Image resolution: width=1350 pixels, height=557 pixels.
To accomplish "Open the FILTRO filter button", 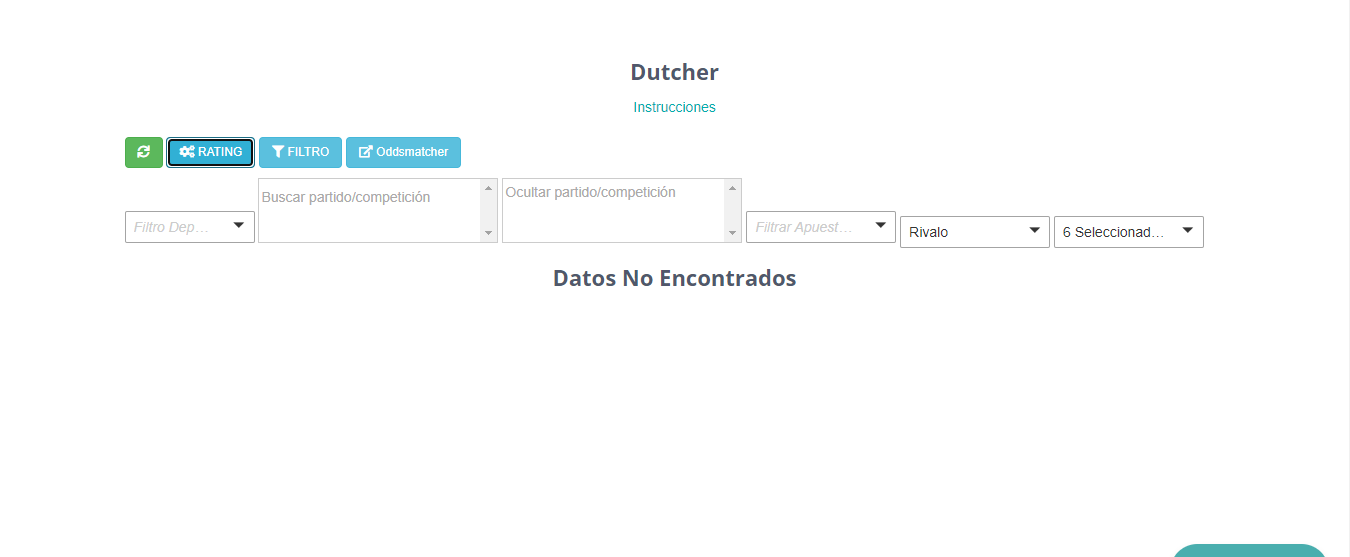I will coord(300,152).
